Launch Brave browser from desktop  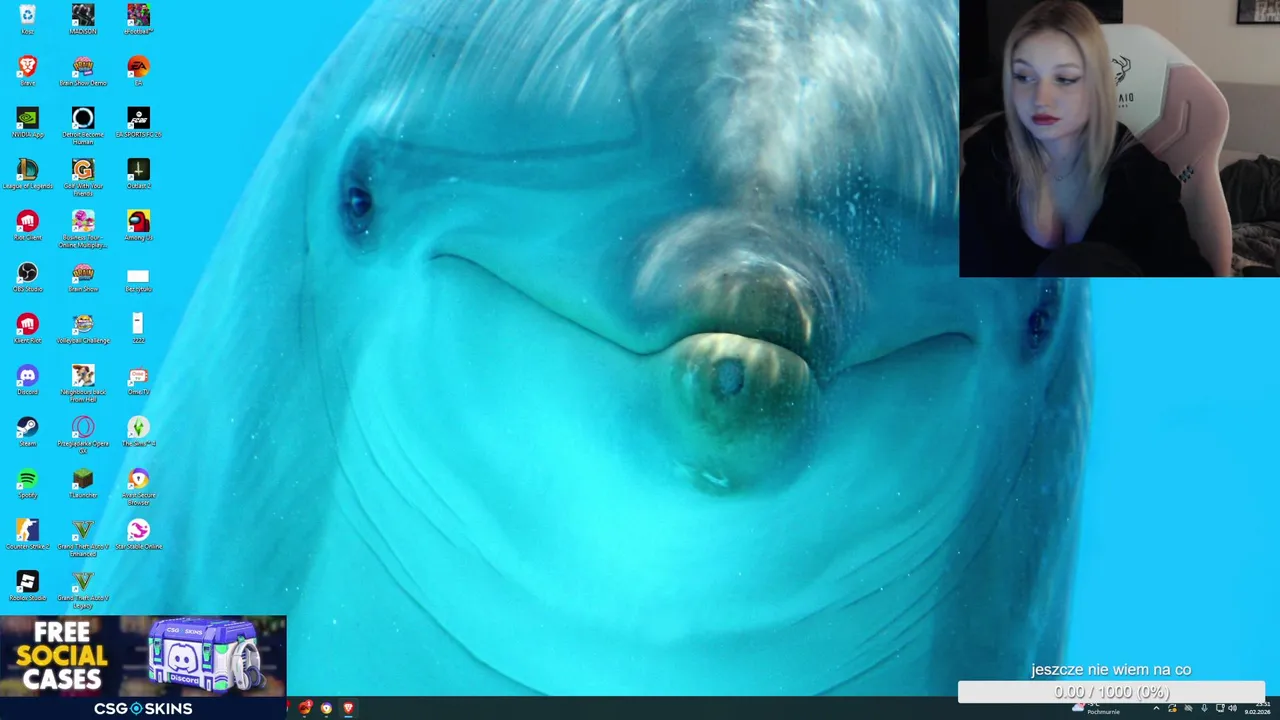[x=27, y=70]
